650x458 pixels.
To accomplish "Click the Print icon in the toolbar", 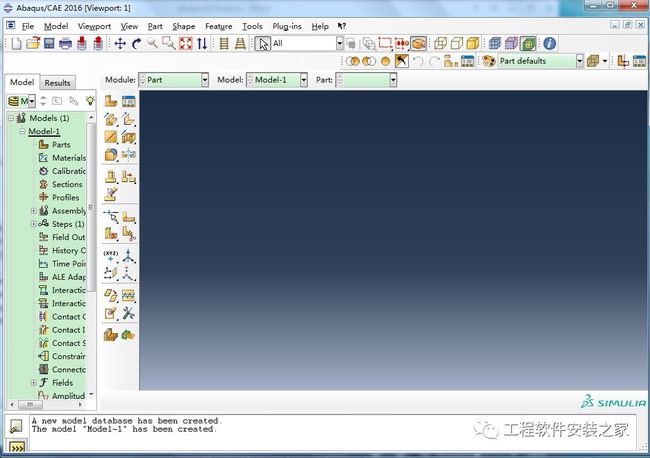I will tap(65, 43).
